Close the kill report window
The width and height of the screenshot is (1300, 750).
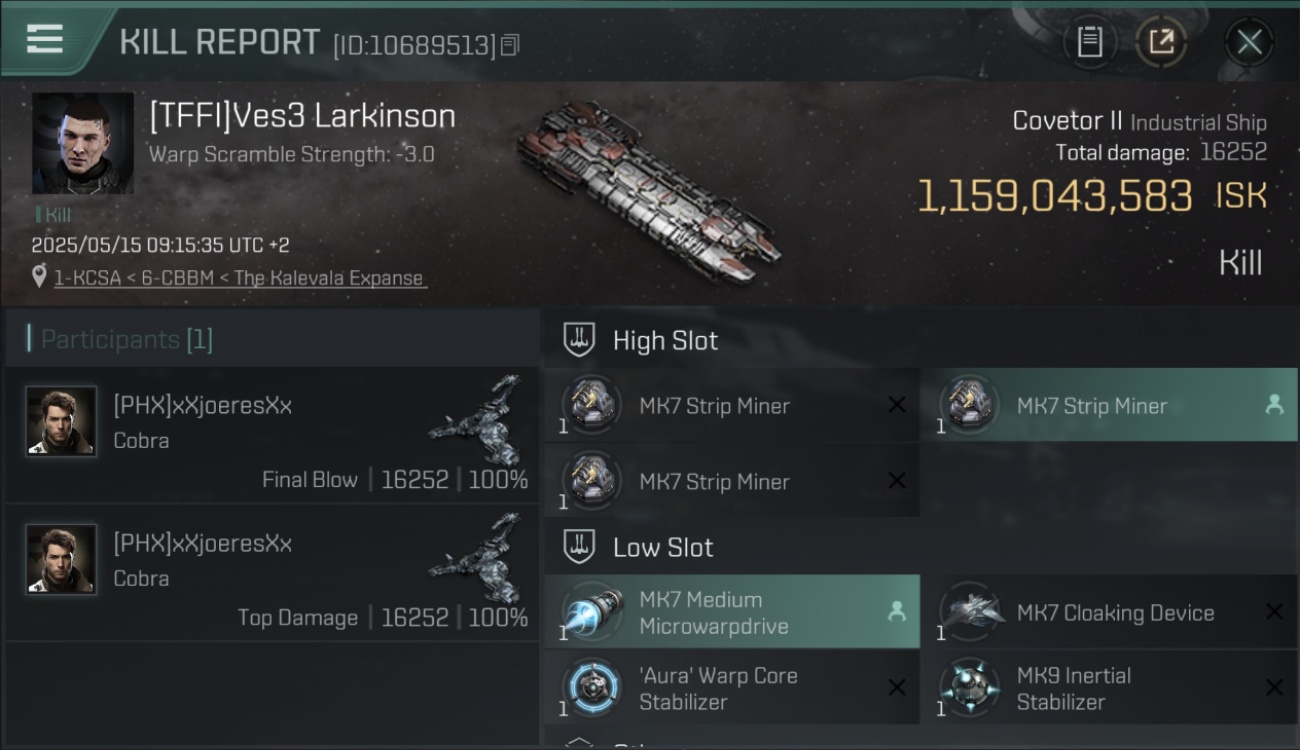1250,42
